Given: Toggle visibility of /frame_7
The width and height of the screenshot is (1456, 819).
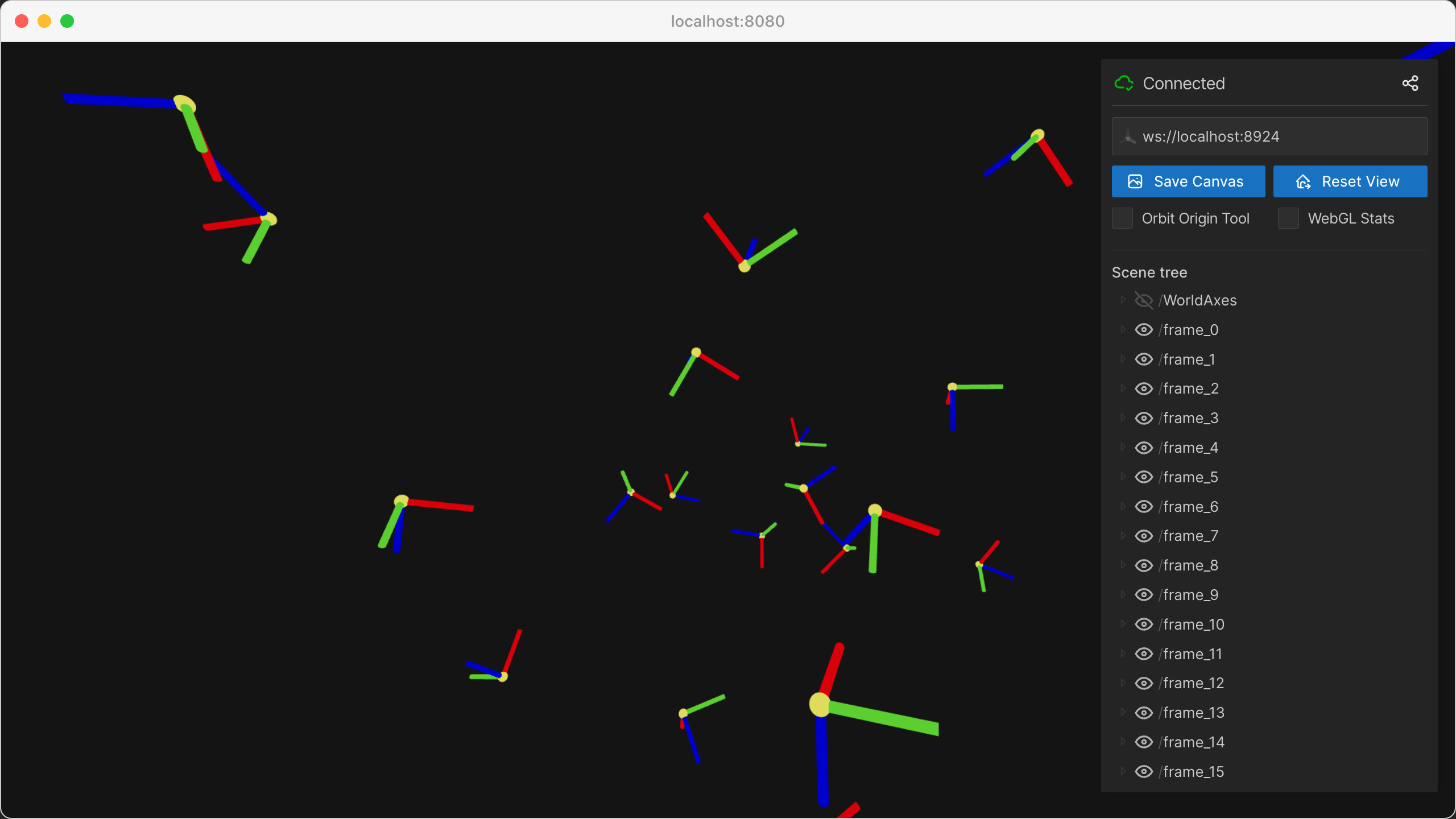Looking at the screenshot, I should 1144,536.
